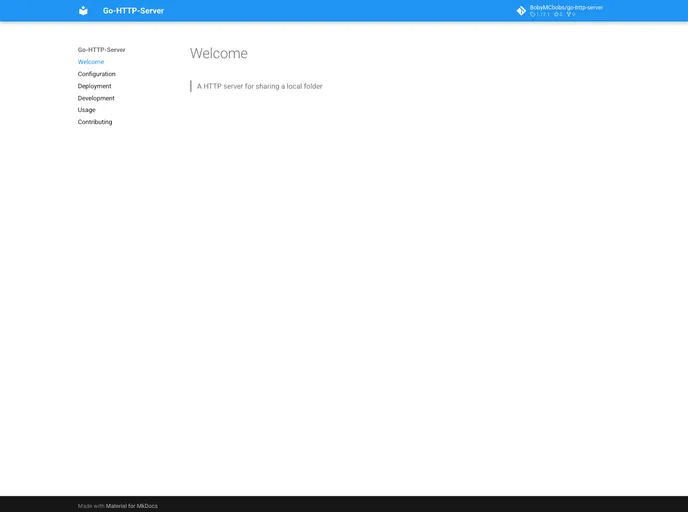Click the HTTP server description blockquote
The image size is (688, 512).
[260, 86]
